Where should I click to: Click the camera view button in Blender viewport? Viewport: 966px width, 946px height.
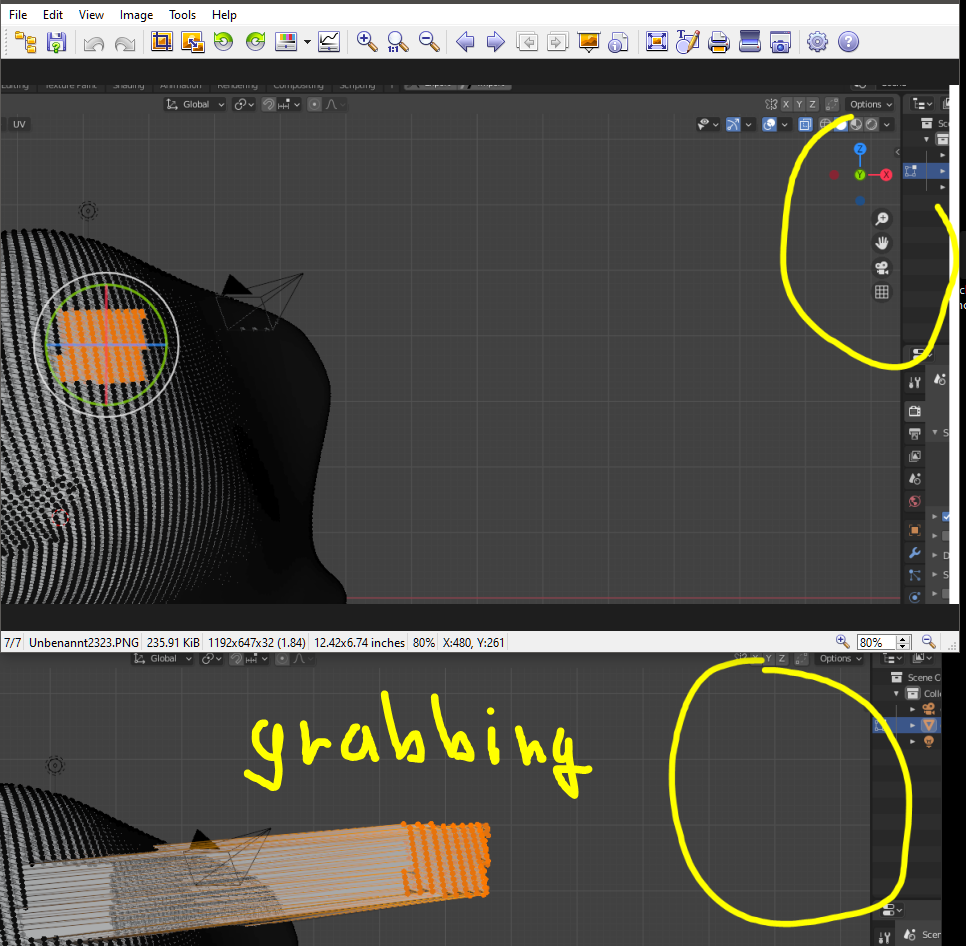(x=882, y=268)
